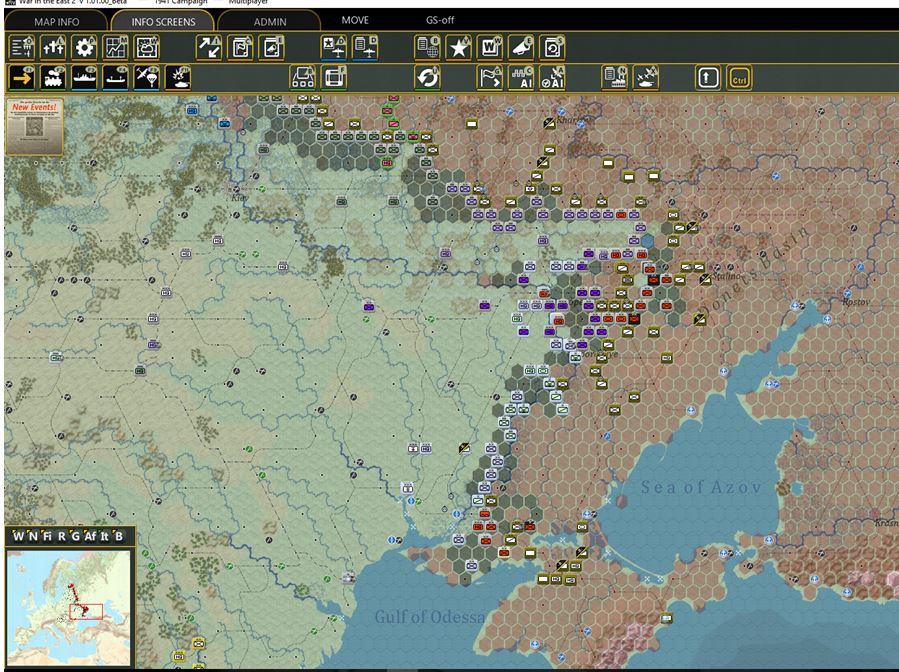The height and width of the screenshot is (672, 899).
Task: Toggle the It filter above minimap
Action: [x=104, y=536]
